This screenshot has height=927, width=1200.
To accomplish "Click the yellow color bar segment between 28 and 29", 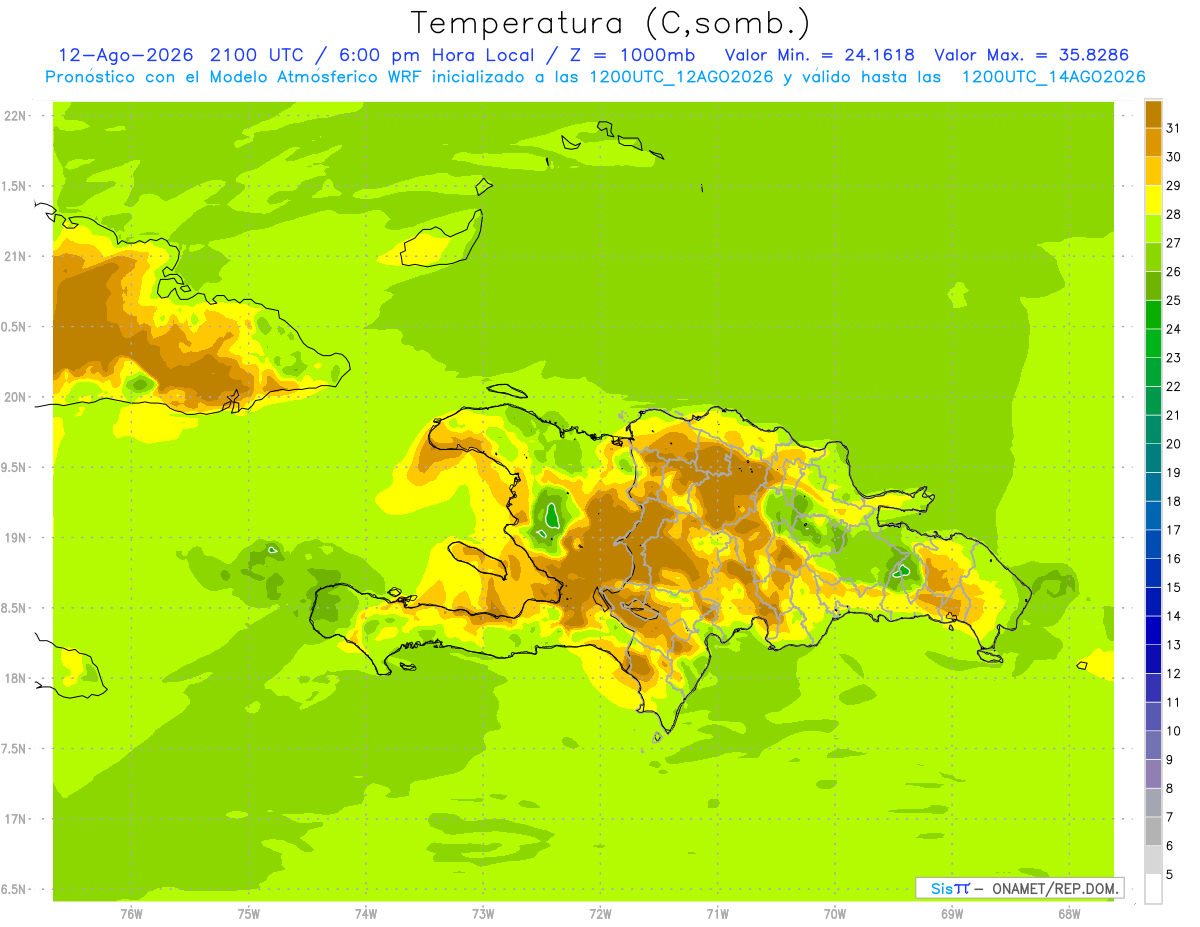I will point(1153,200).
